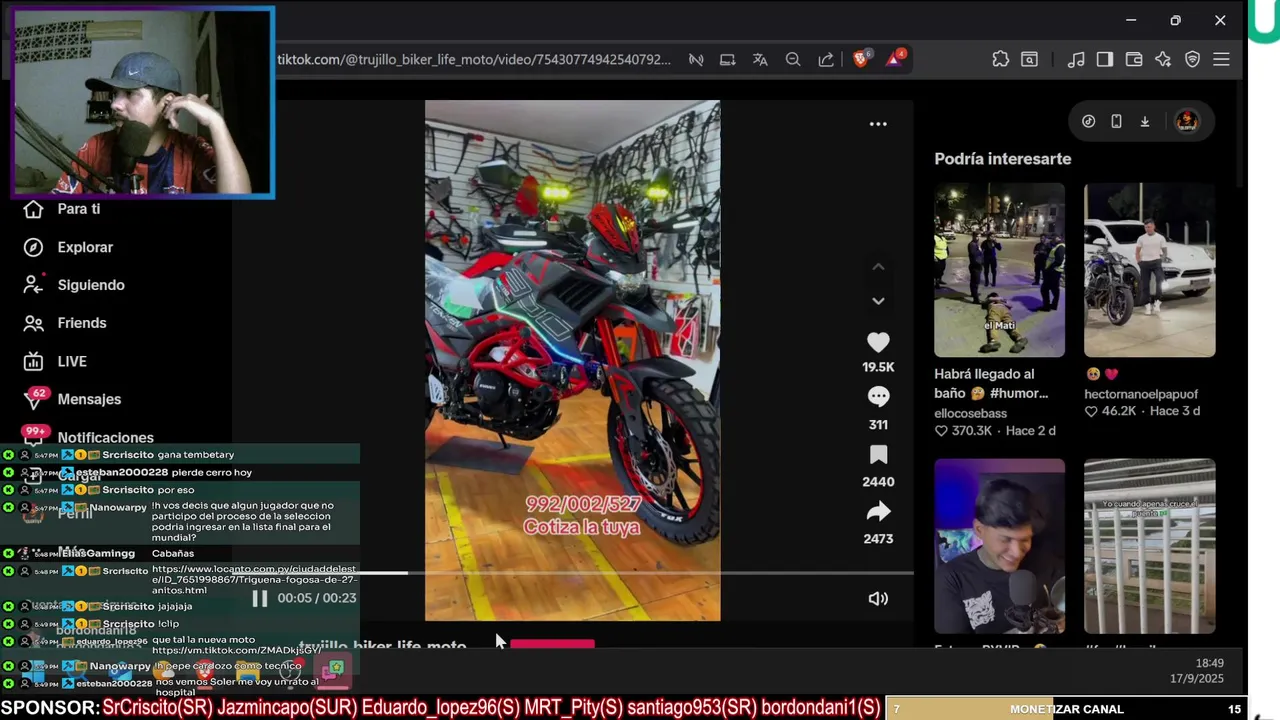Open thumbnail of police night video
The image size is (1280, 720).
pos(999,270)
